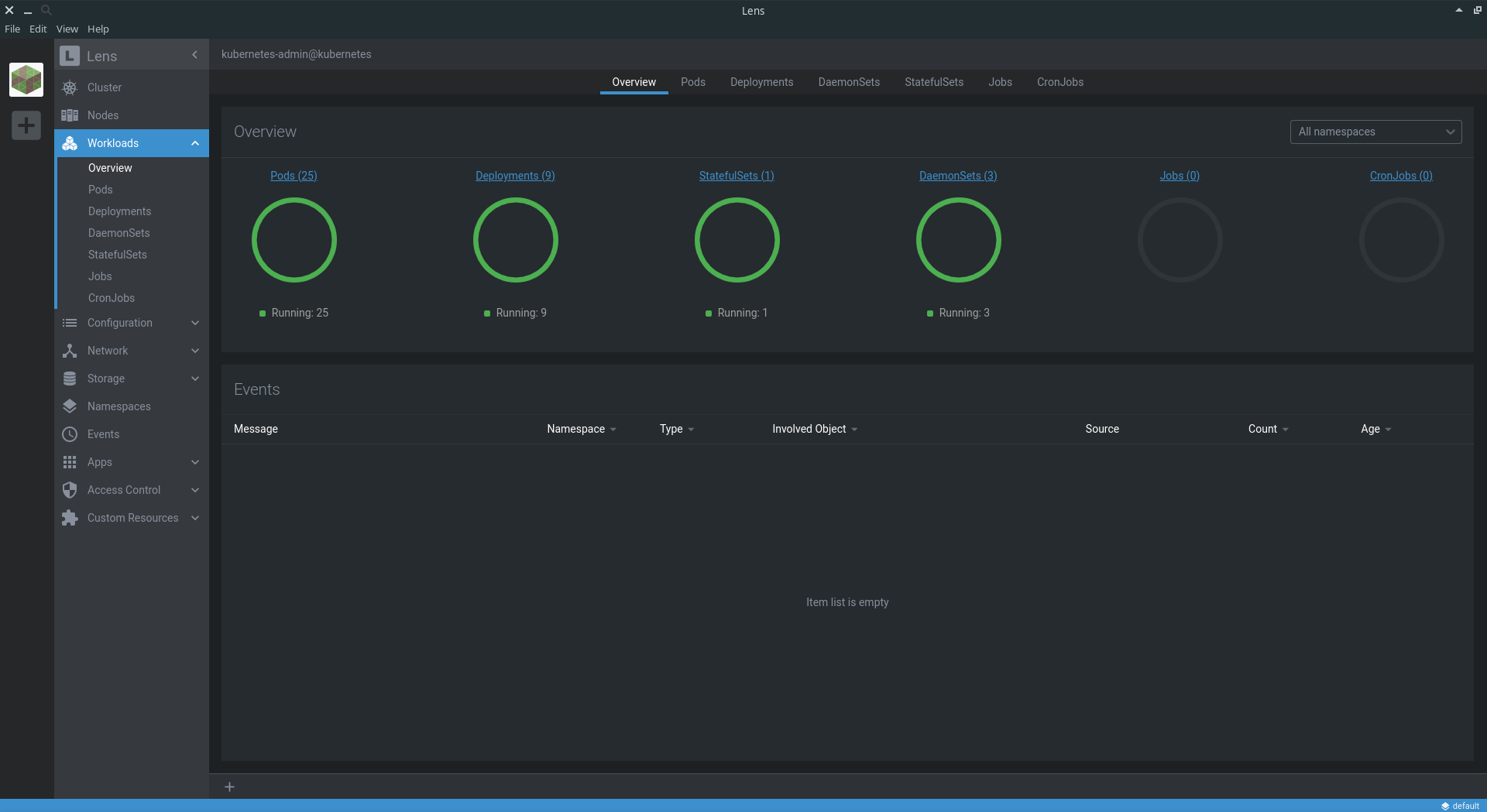This screenshot has width=1487, height=812.
Task: Click the Network topology icon
Action: pyautogui.click(x=70, y=351)
